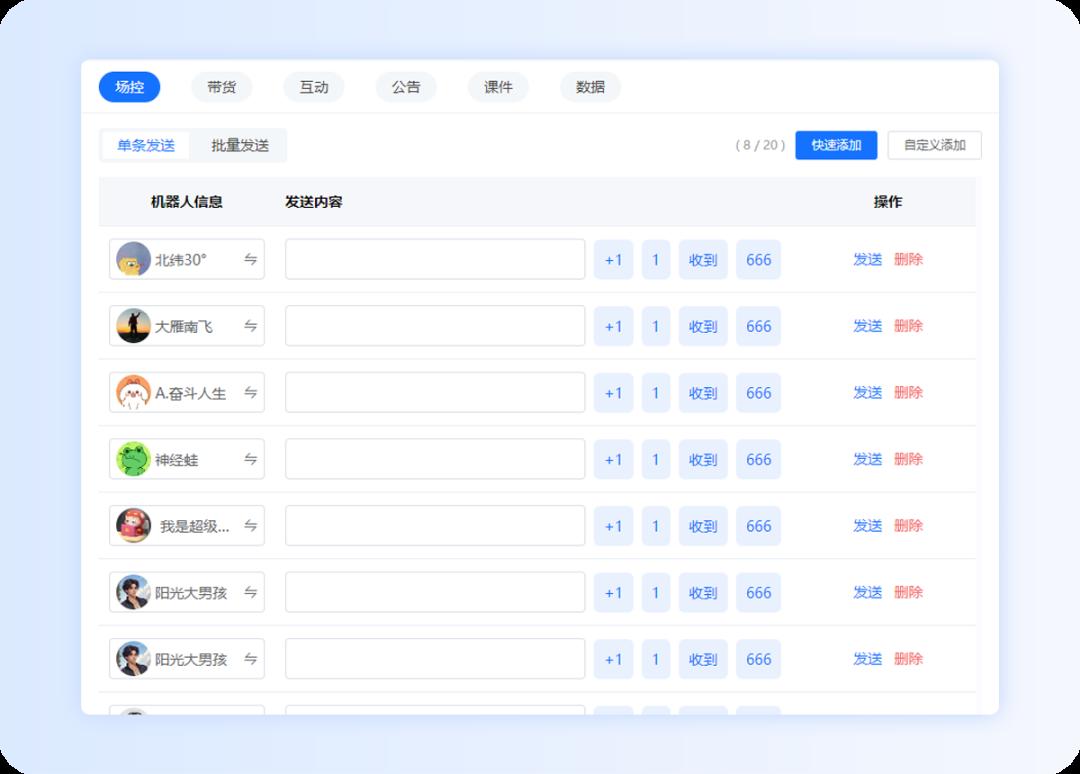Click the 快速添加 button
Image resolution: width=1080 pixels, height=774 pixels.
pyautogui.click(x=836, y=145)
